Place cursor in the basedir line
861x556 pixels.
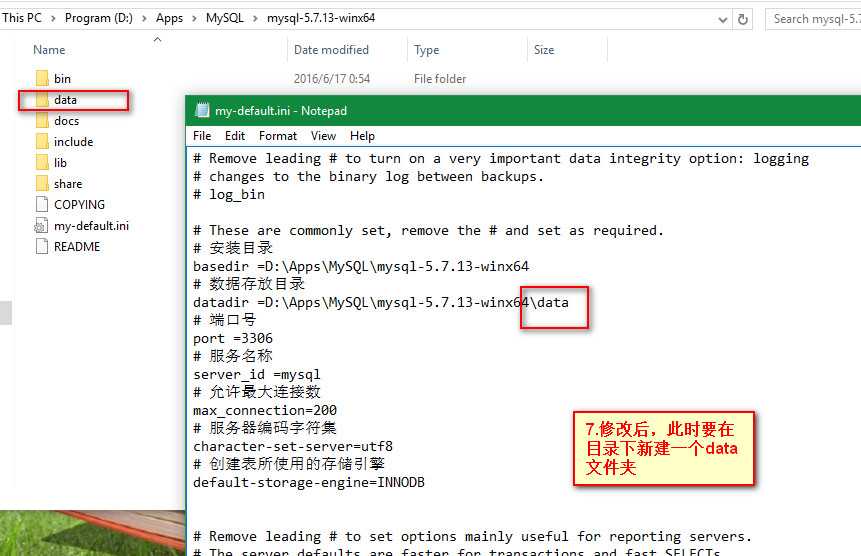point(361,266)
